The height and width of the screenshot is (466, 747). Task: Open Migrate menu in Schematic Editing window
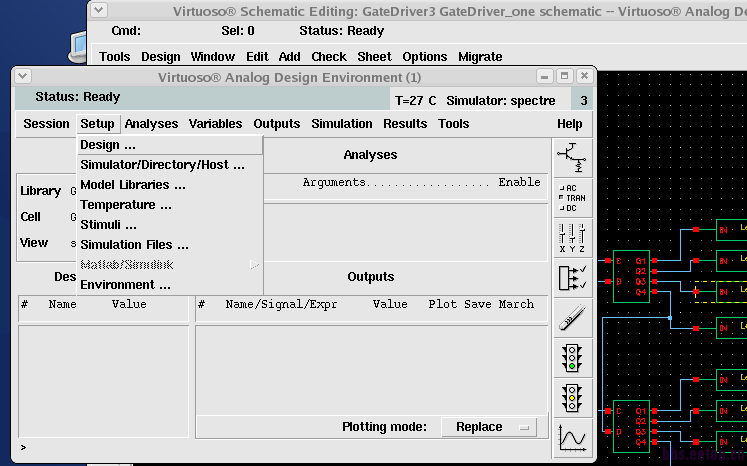pyautogui.click(x=480, y=57)
